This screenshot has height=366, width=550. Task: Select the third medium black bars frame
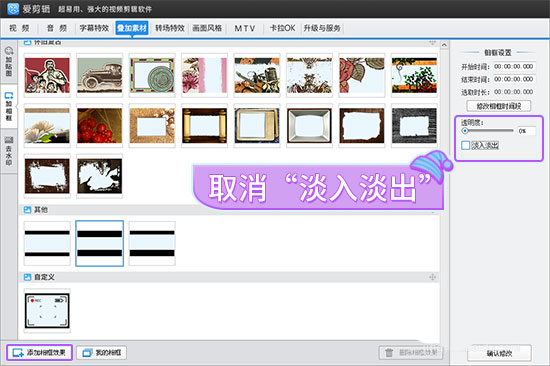[x=152, y=243]
